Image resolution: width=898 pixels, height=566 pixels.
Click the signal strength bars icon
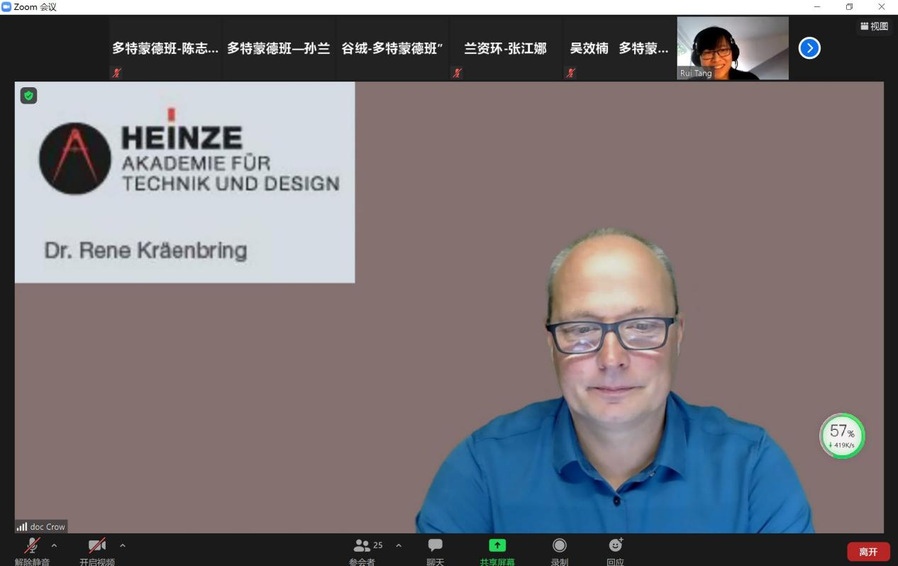point(22,526)
